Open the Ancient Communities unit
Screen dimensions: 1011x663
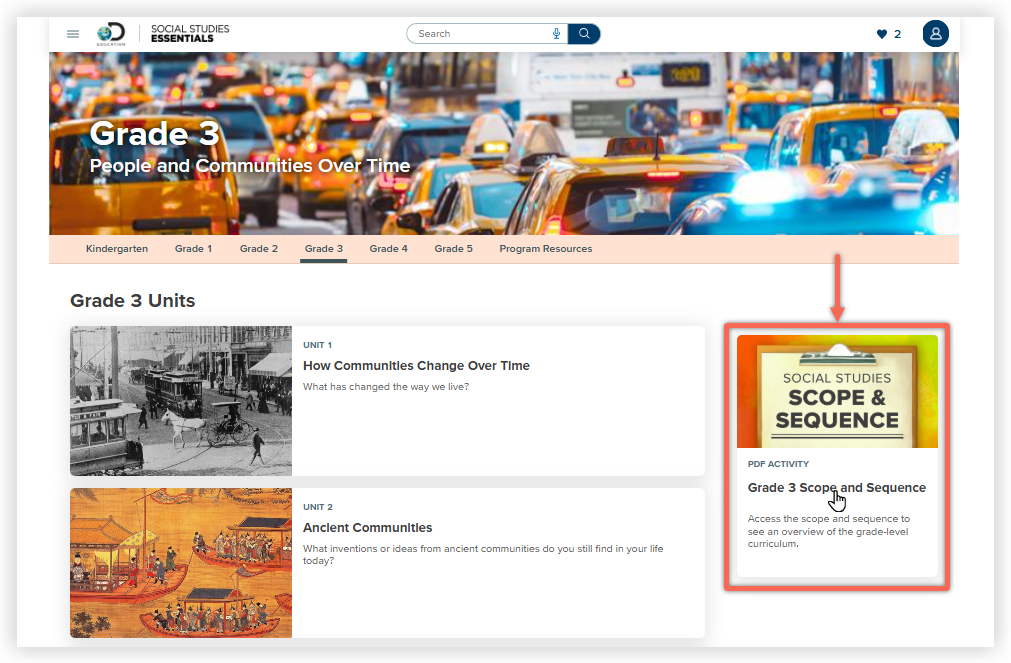pyautogui.click(x=368, y=528)
